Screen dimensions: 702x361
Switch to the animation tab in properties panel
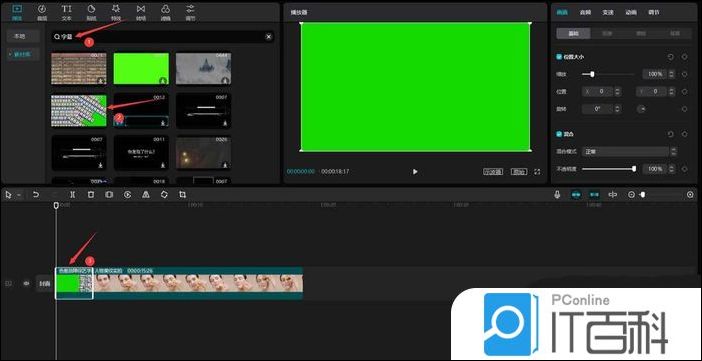pyautogui.click(x=631, y=13)
